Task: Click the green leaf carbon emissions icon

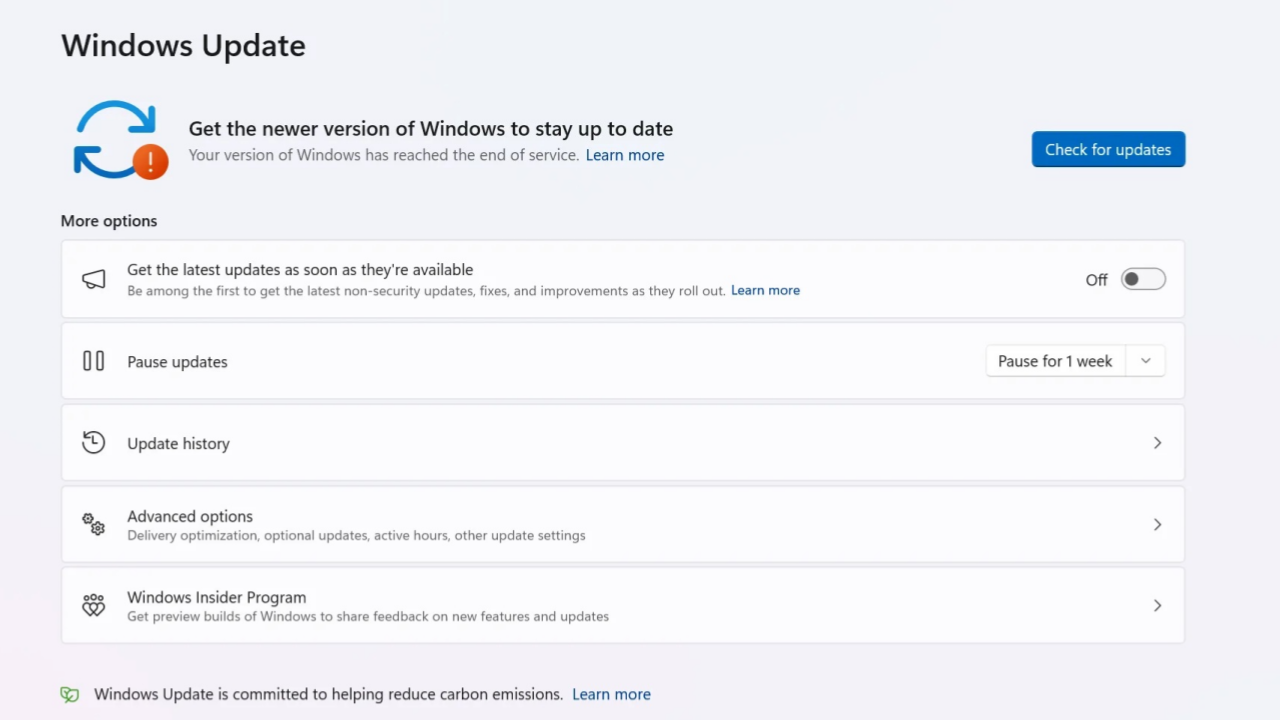Action: click(69, 694)
